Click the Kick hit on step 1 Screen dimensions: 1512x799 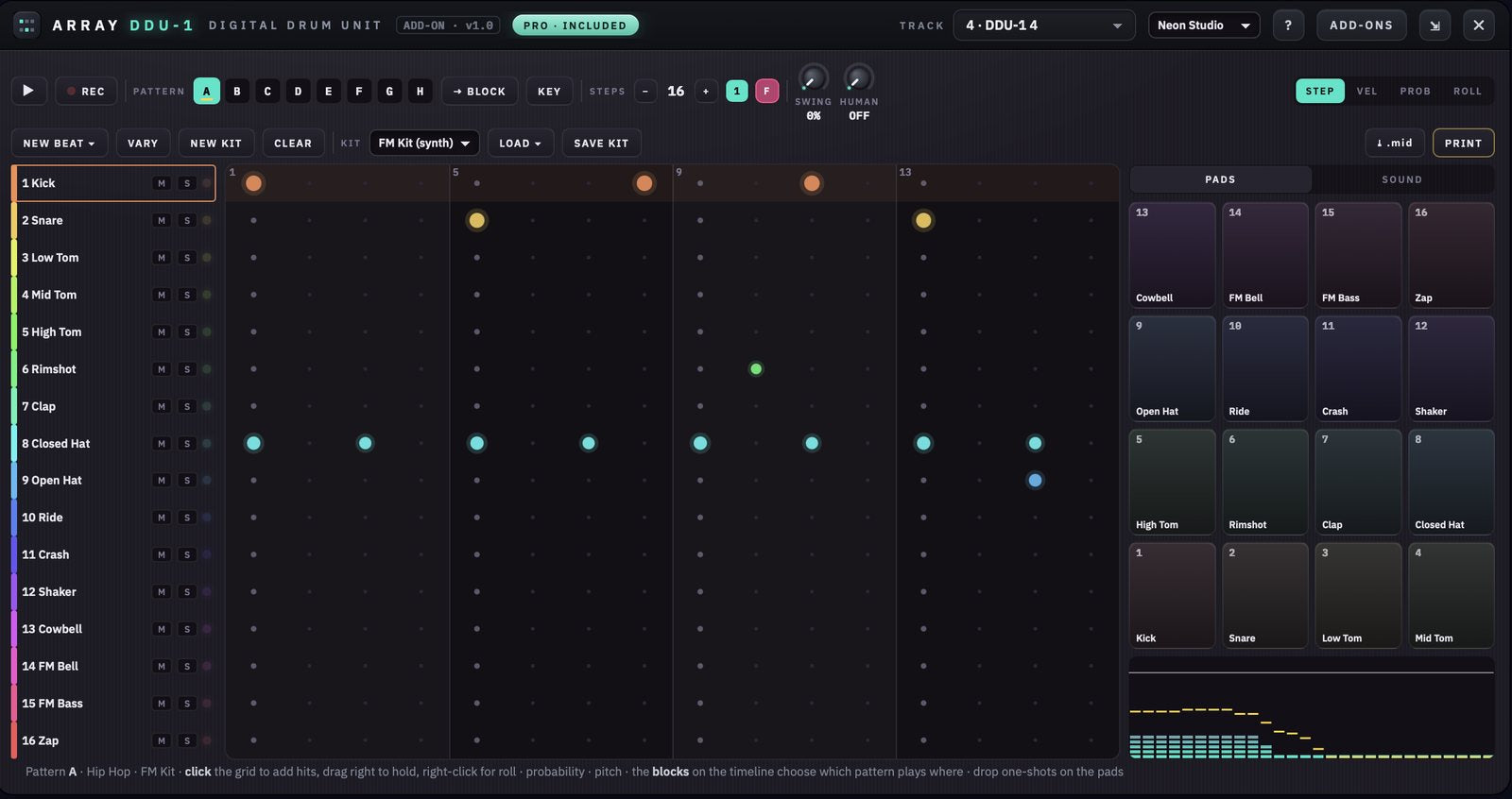tap(253, 183)
